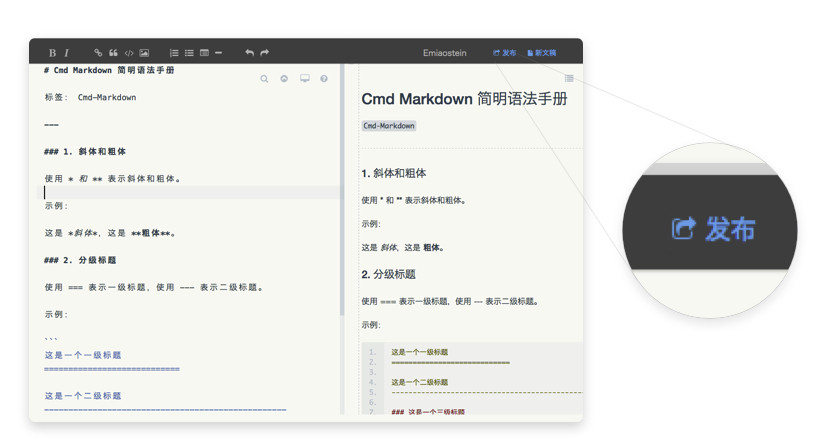Screen dimensions: 813x441
Task: Click preview heading '1. 斜体和粗体'
Action: point(394,174)
